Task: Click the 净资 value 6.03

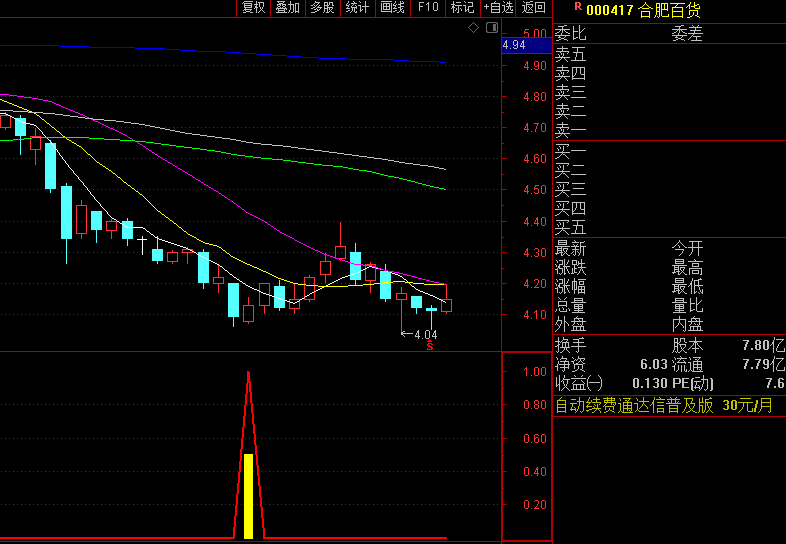Action: 654,365
